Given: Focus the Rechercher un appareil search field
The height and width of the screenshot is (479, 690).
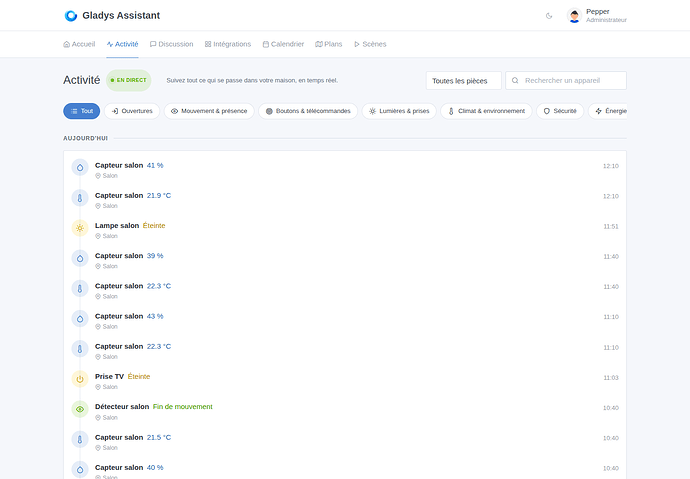Looking at the screenshot, I should pos(566,80).
